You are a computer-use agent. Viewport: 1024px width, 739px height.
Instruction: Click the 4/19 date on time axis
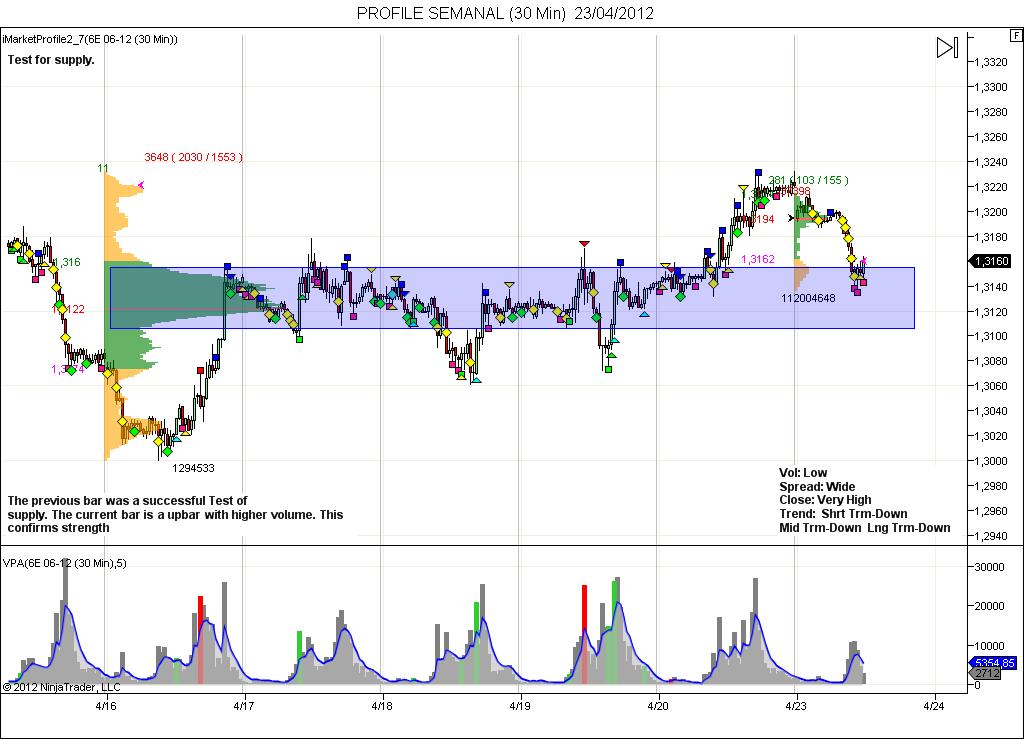coord(519,706)
